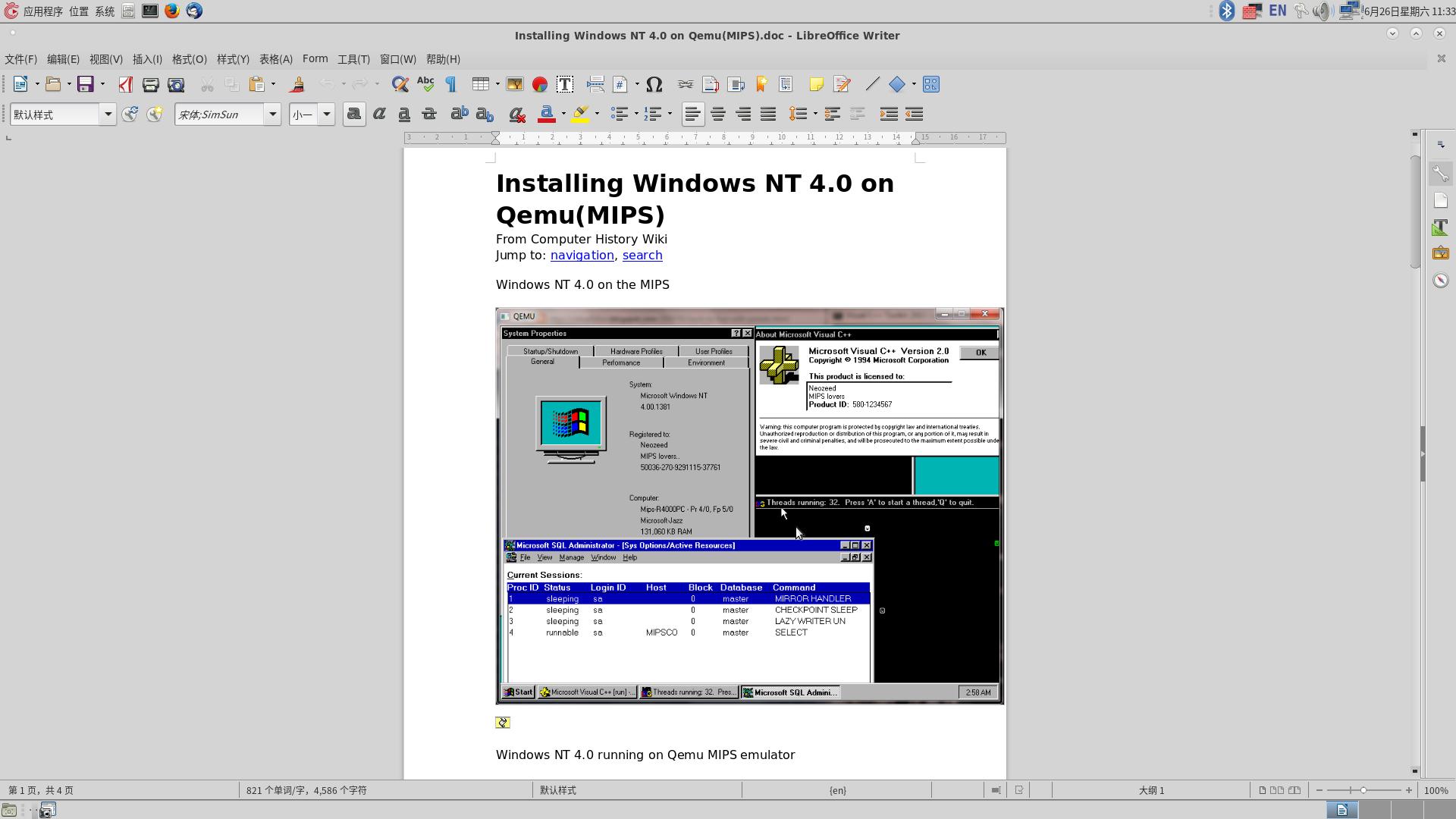Follow the 'navigation' hyperlink
1456x819 pixels.
point(582,255)
